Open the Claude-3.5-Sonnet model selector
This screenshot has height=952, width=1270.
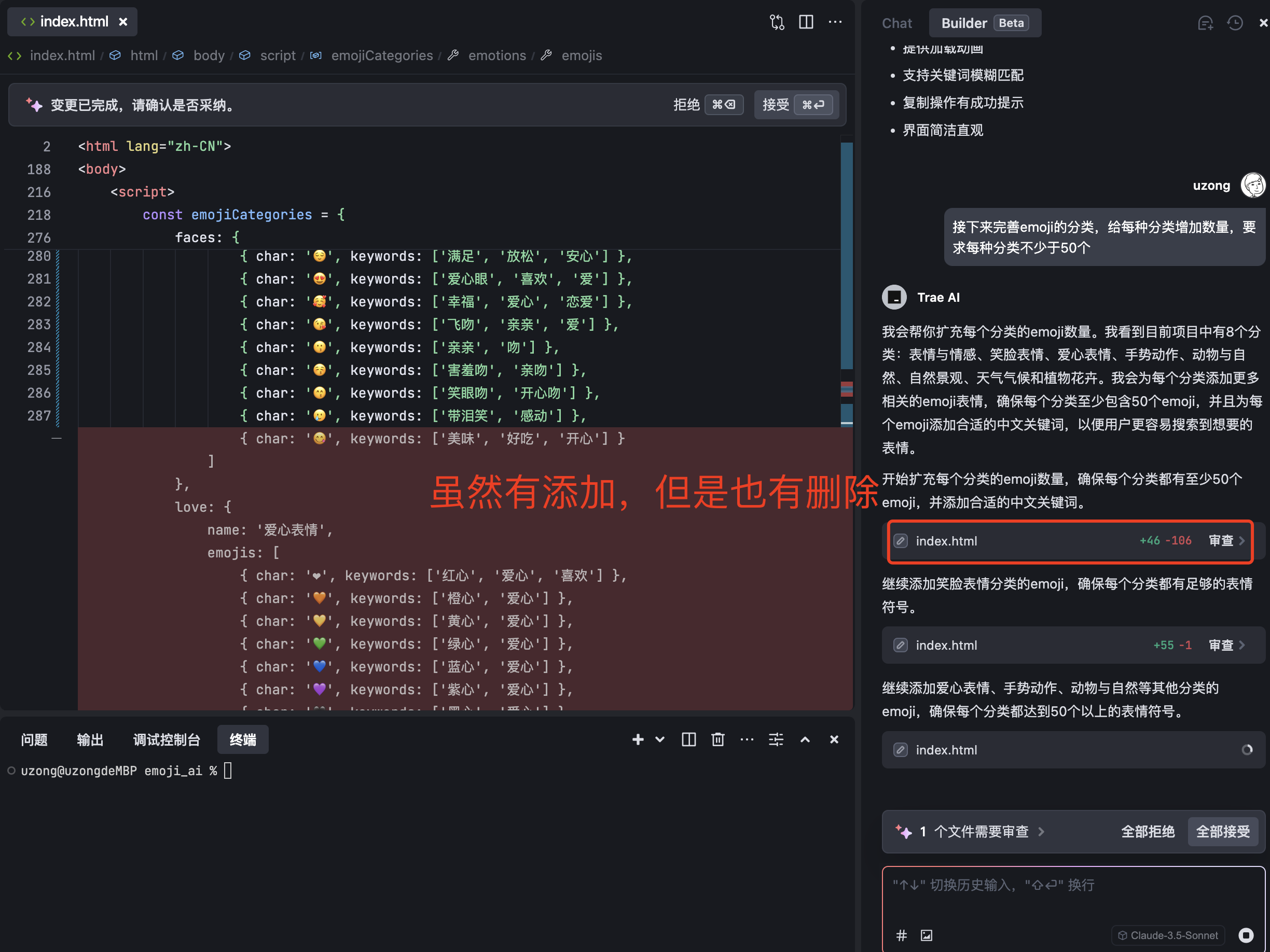(x=1168, y=935)
